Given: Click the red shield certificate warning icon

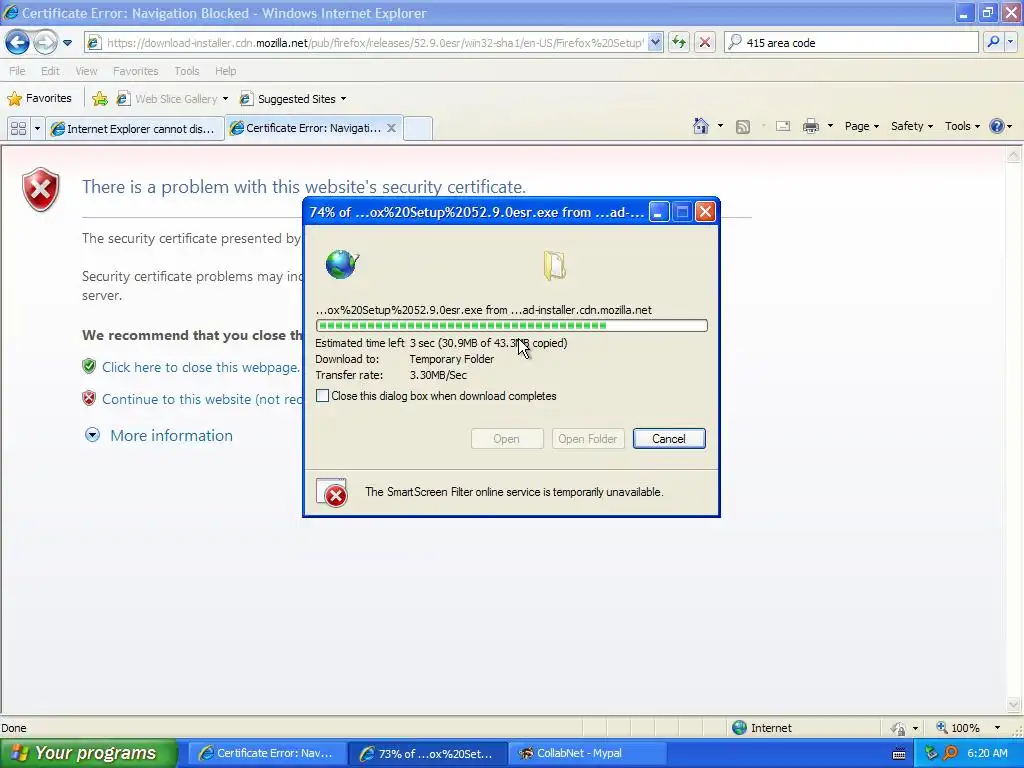Looking at the screenshot, I should (40, 189).
